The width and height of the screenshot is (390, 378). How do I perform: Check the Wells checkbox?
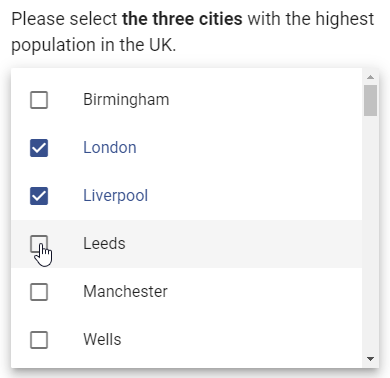(x=39, y=340)
